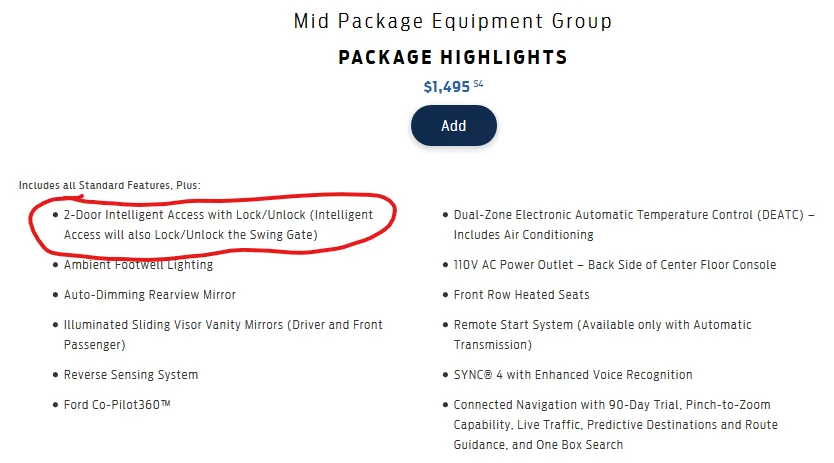Click the PACKAGE HIGHLIGHTS title
Image resolution: width=834 pixels, height=463 pixels.
pyautogui.click(x=453, y=57)
